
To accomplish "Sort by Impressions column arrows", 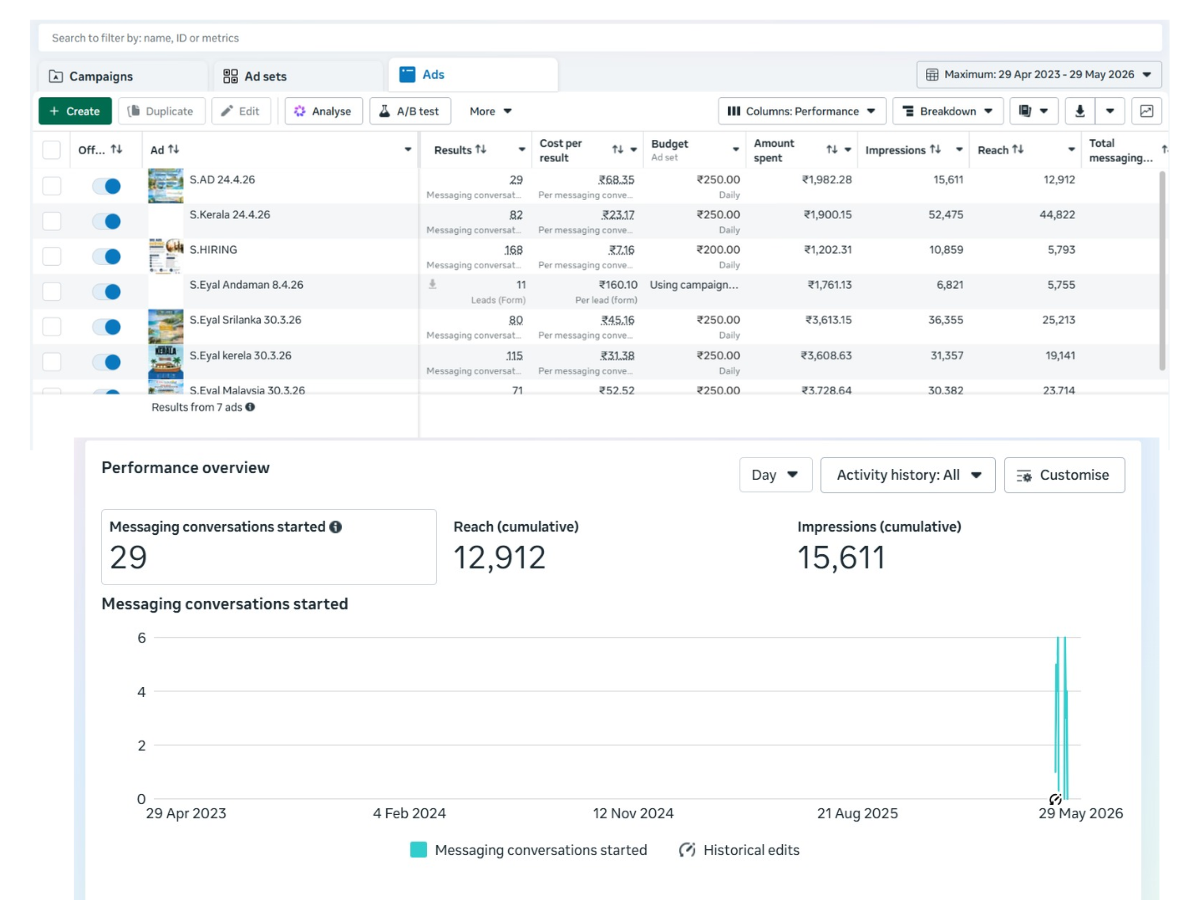I will pos(936,150).
